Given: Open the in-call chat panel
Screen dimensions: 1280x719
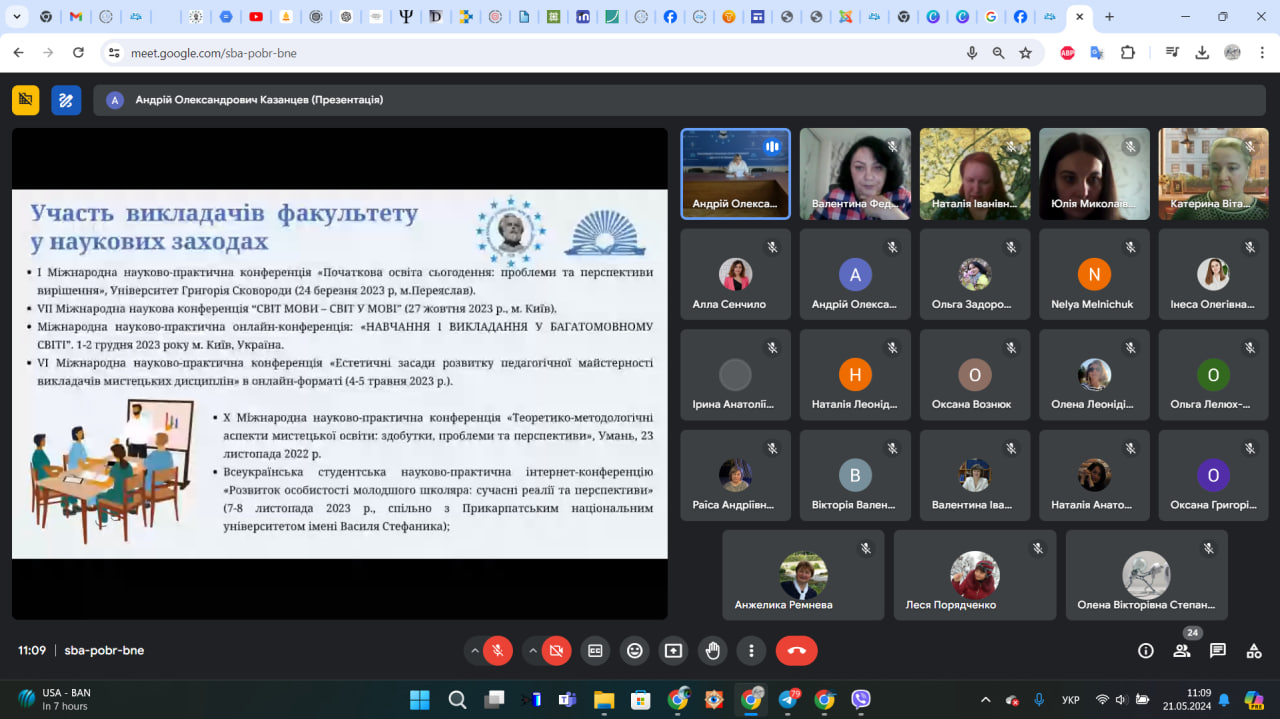Looking at the screenshot, I should click(1217, 650).
